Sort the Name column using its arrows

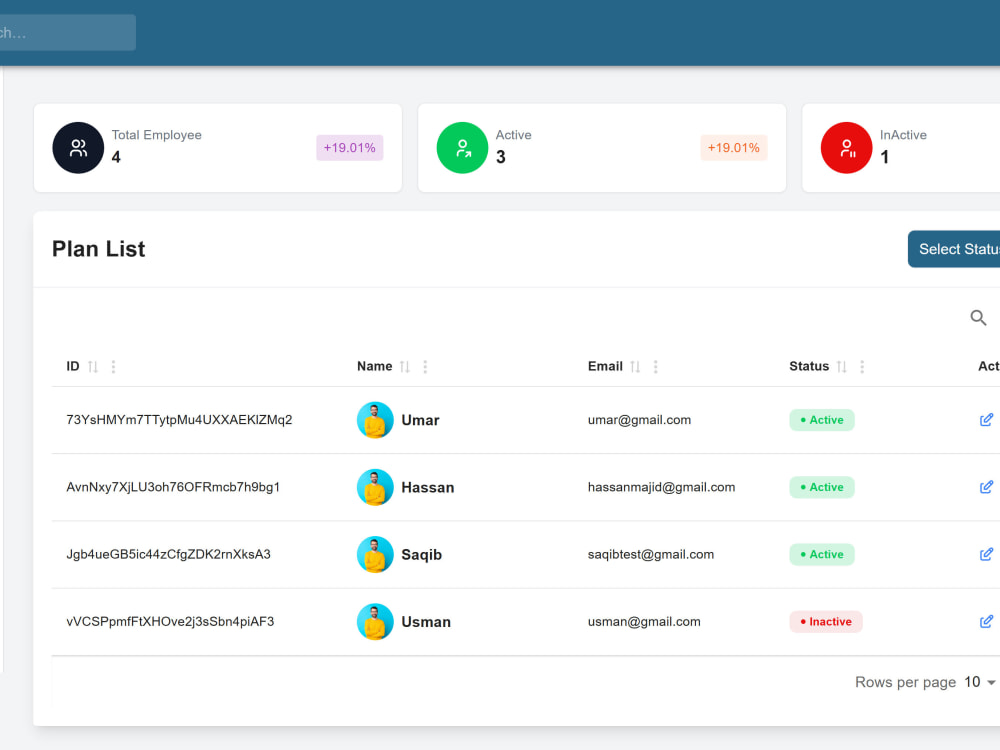pyautogui.click(x=404, y=366)
